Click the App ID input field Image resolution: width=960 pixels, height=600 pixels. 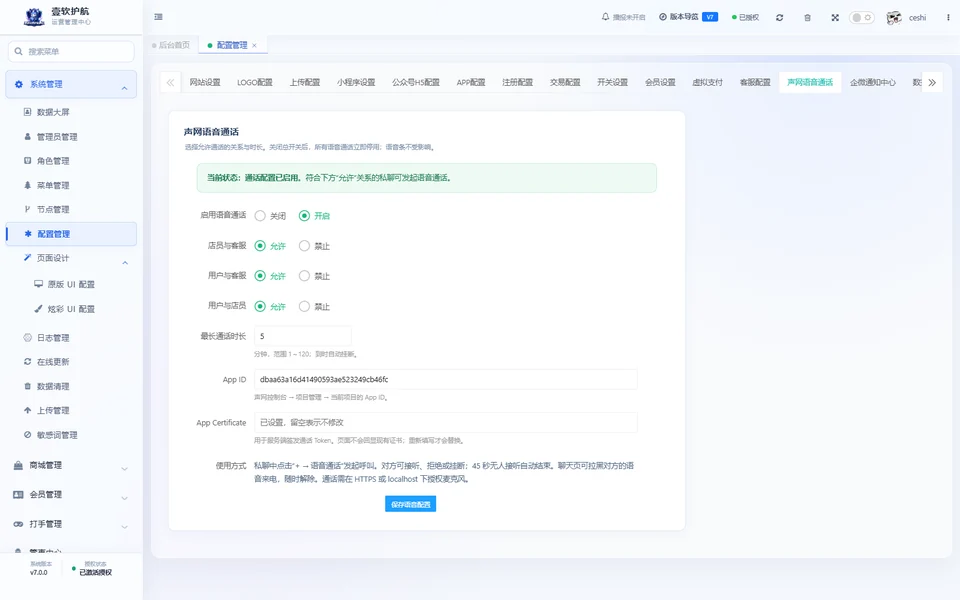tap(446, 379)
